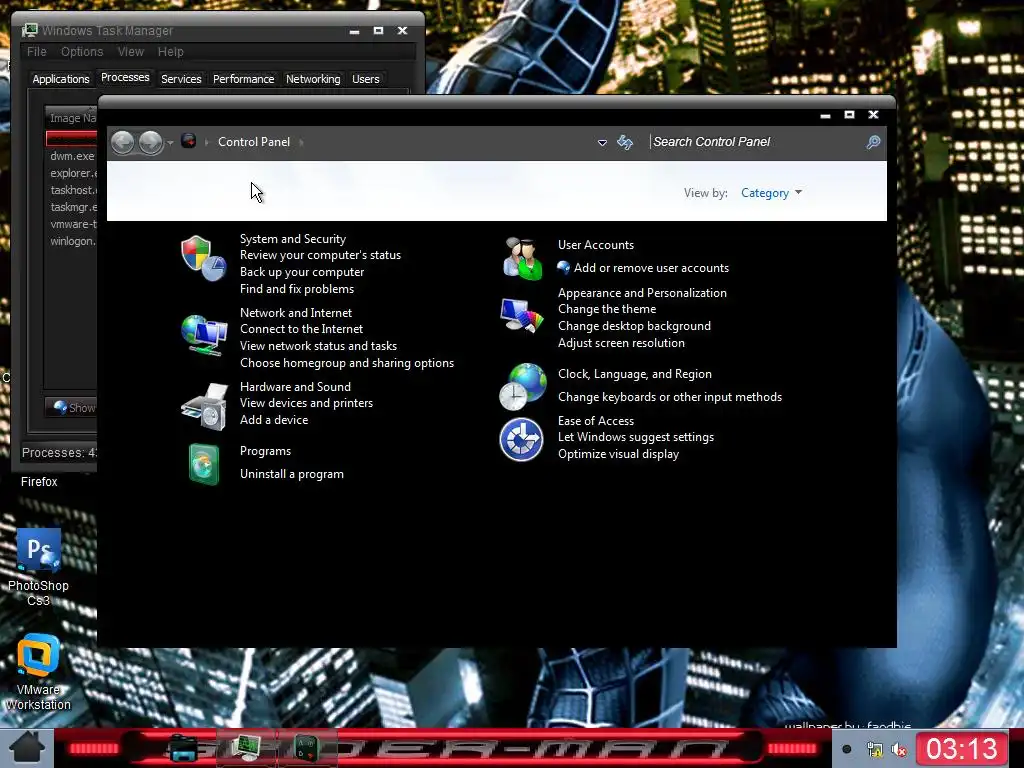Viewport: 1024px width, 768px height.
Task: Click the Control Panel icon in the address bar
Action: (189, 141)
